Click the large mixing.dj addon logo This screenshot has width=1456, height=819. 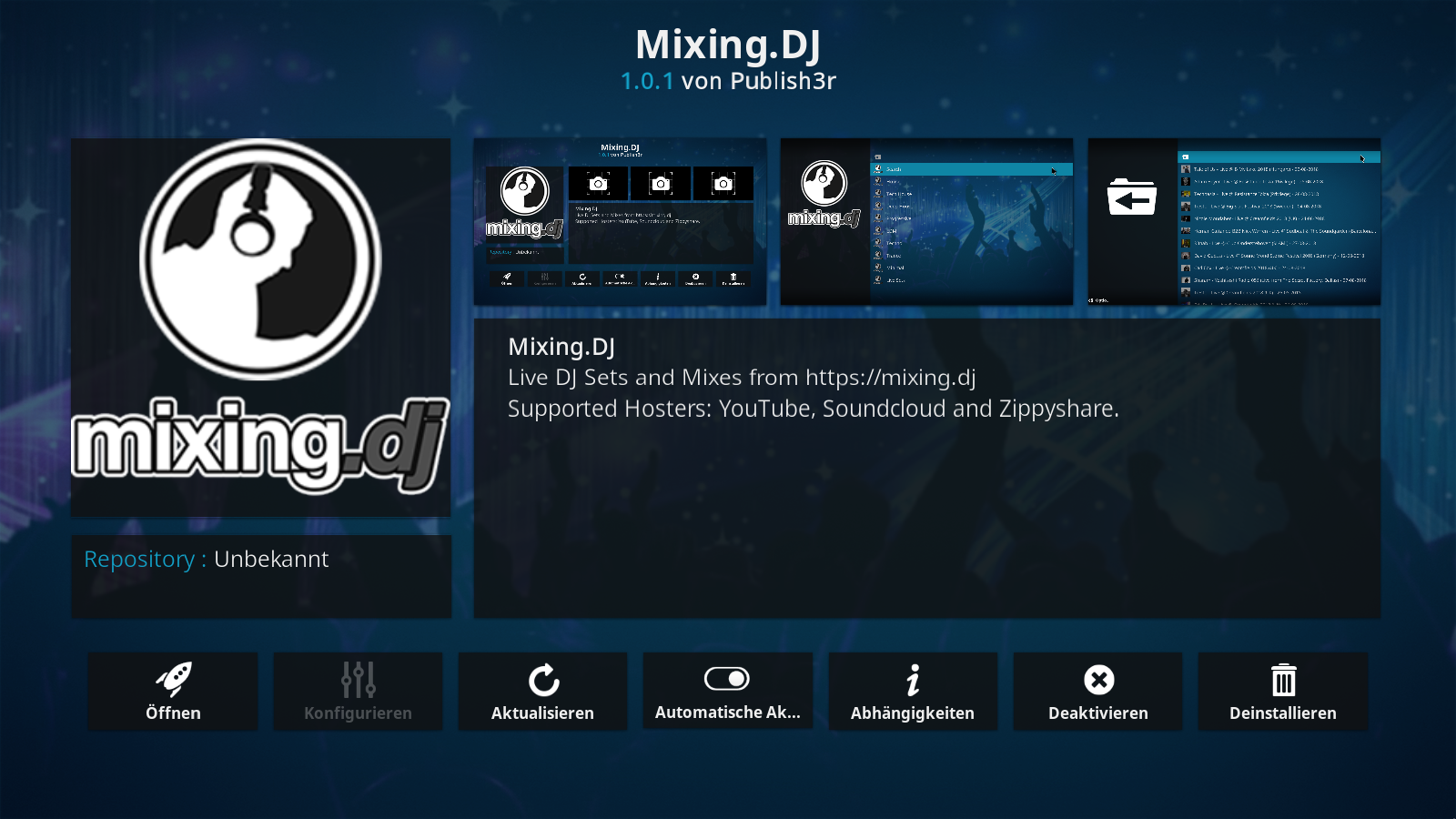[260, 328]
